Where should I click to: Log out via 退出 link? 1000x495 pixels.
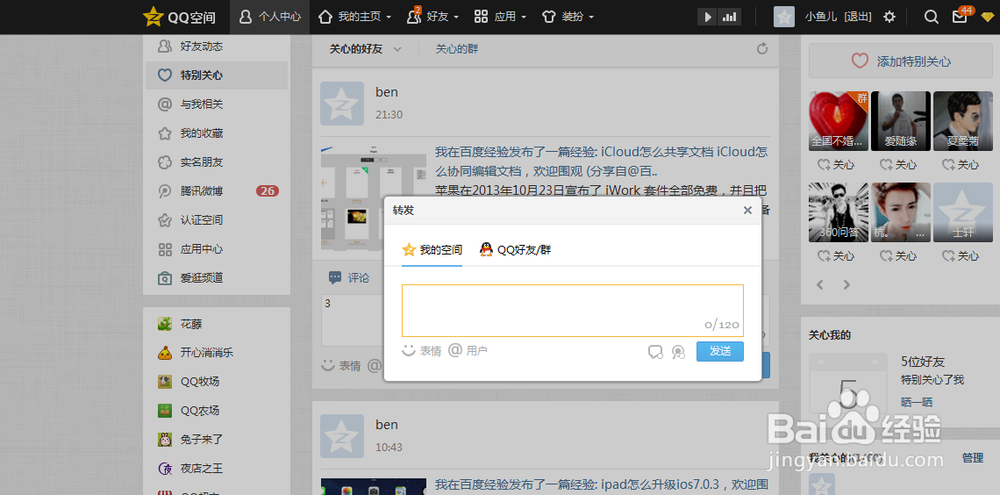(x=858, y=17)
